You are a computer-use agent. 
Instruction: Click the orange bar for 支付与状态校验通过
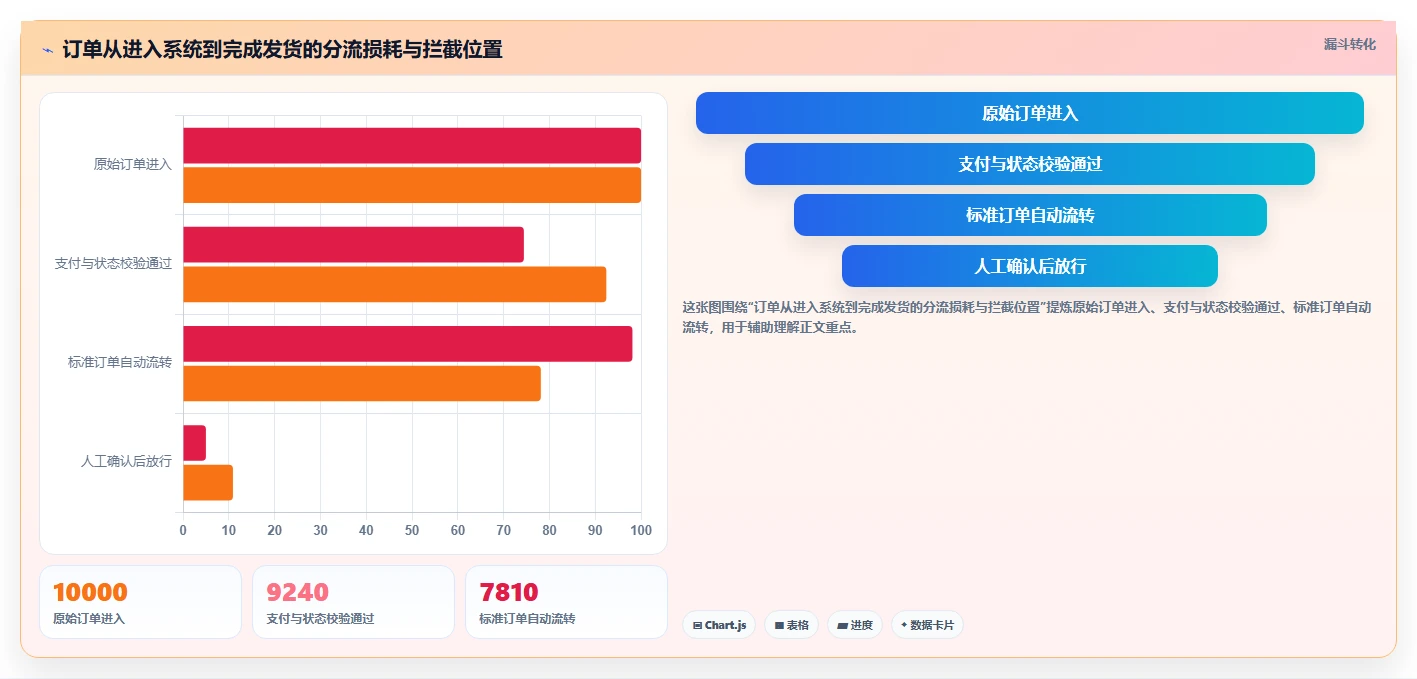point(395,284)
